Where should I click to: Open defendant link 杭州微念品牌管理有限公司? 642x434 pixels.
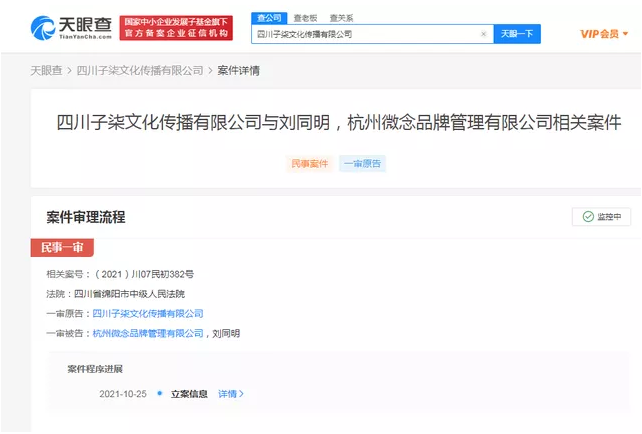click(x=148, y=333)
